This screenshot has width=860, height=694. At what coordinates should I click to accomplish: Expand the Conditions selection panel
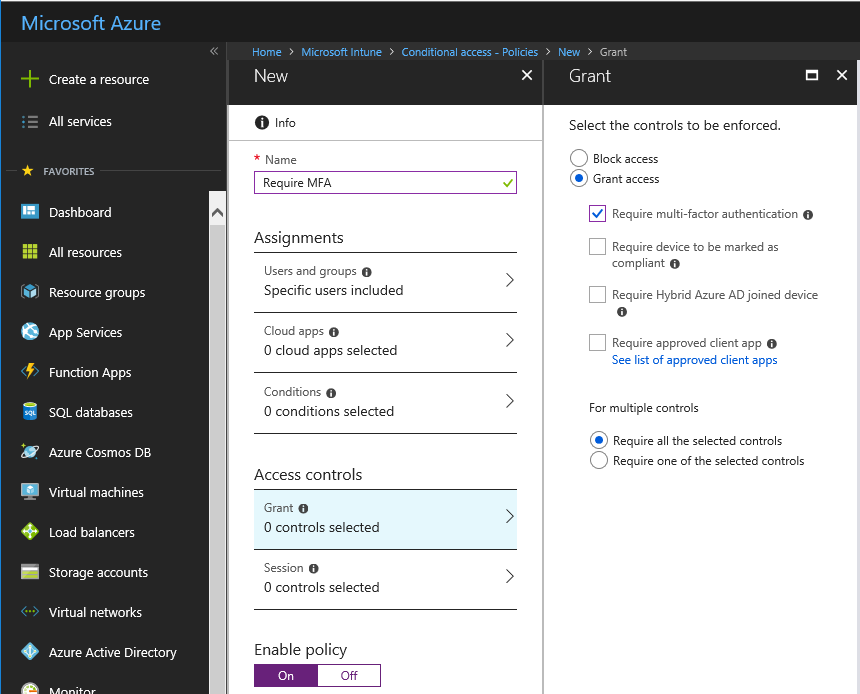click(385, 401)
